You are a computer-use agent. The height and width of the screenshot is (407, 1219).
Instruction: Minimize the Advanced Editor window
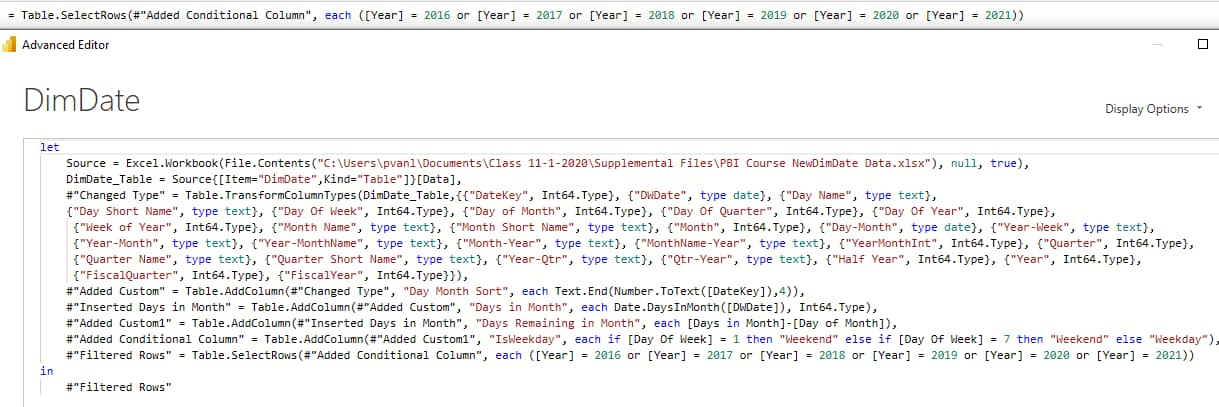(x=1158, y=45)
